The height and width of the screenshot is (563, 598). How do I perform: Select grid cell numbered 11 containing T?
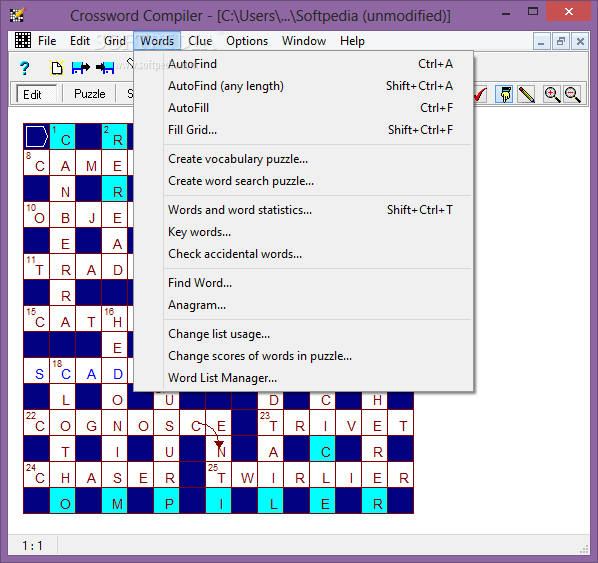click(x=37, y=267)
